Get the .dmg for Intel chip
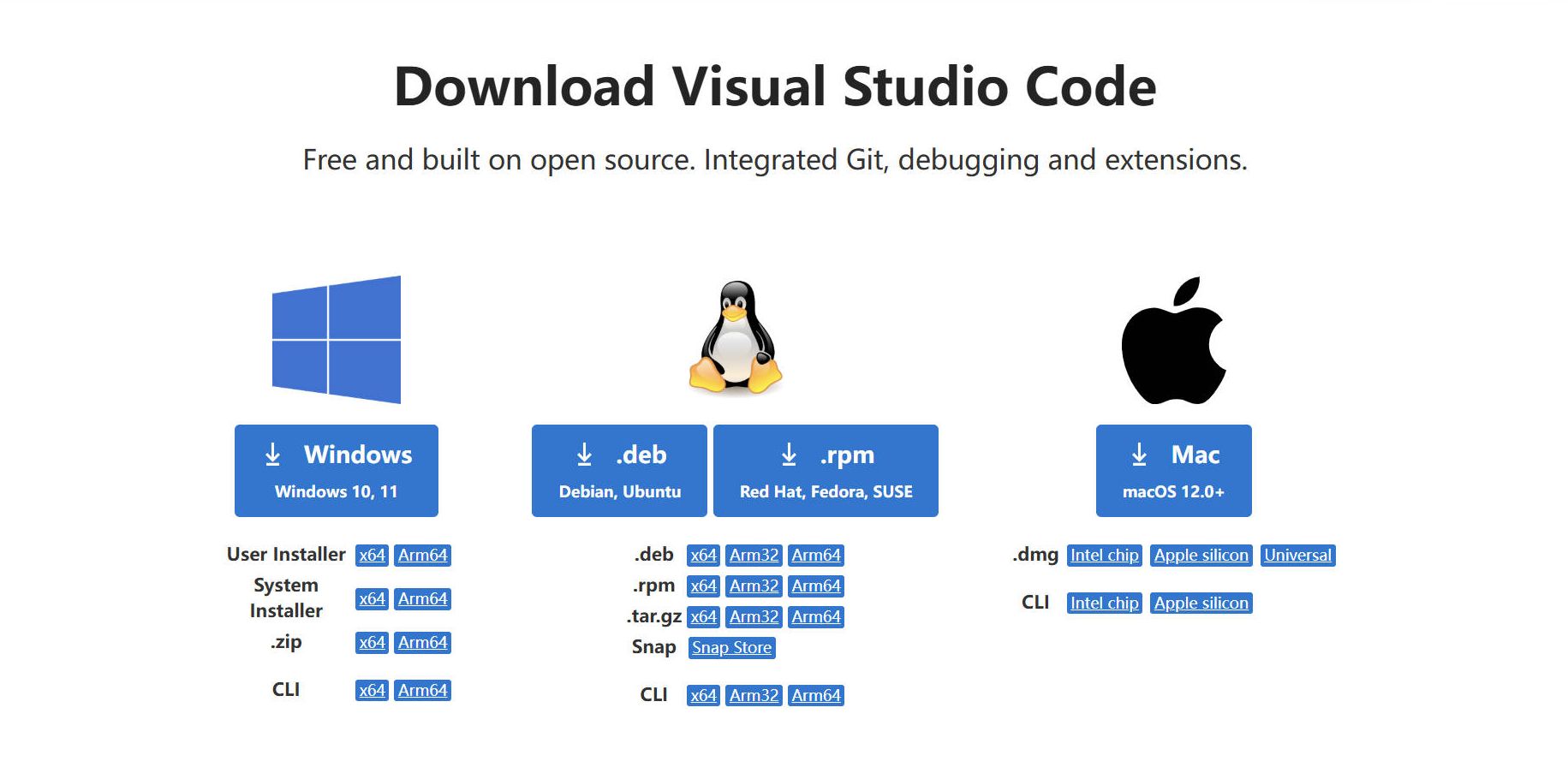1568x767 pixels. point(1105,555)
